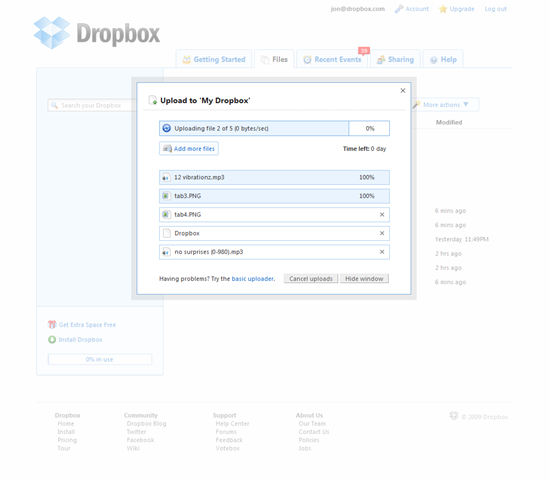Click the jon@dropbox.com email text

click(x=358, y=9)
